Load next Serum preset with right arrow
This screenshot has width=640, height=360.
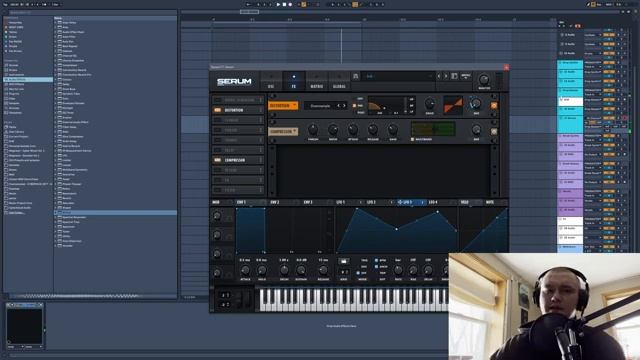(446, 76)
